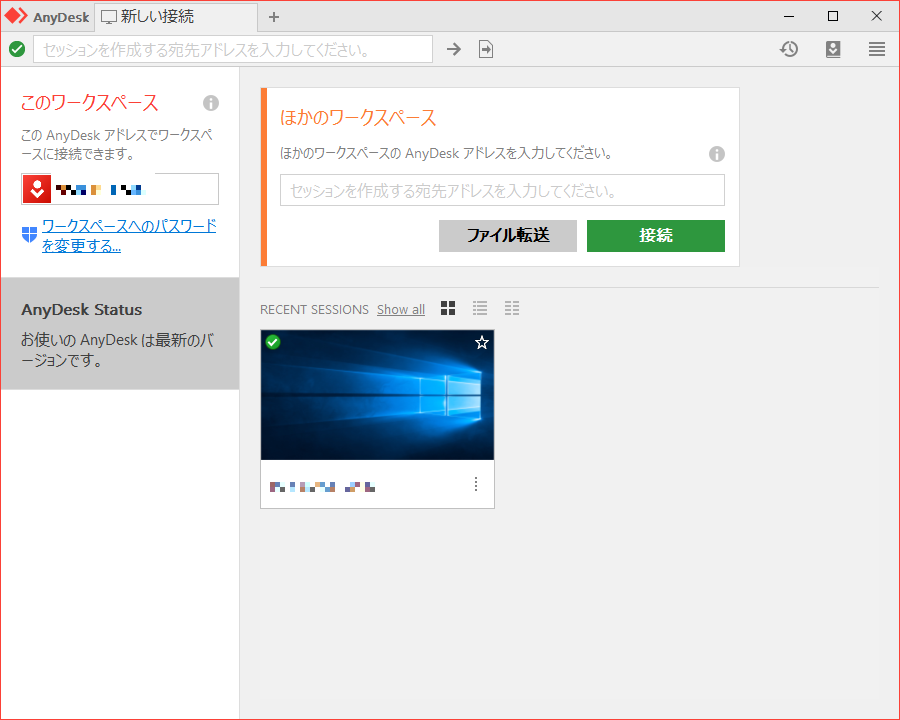Click the ファイル転送 button
Screen dimensions: 900x720
coord(507,236)
